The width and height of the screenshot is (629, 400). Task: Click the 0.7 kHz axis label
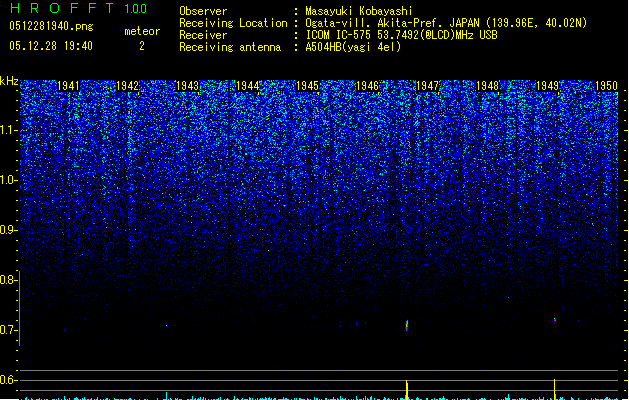(8, 330)
